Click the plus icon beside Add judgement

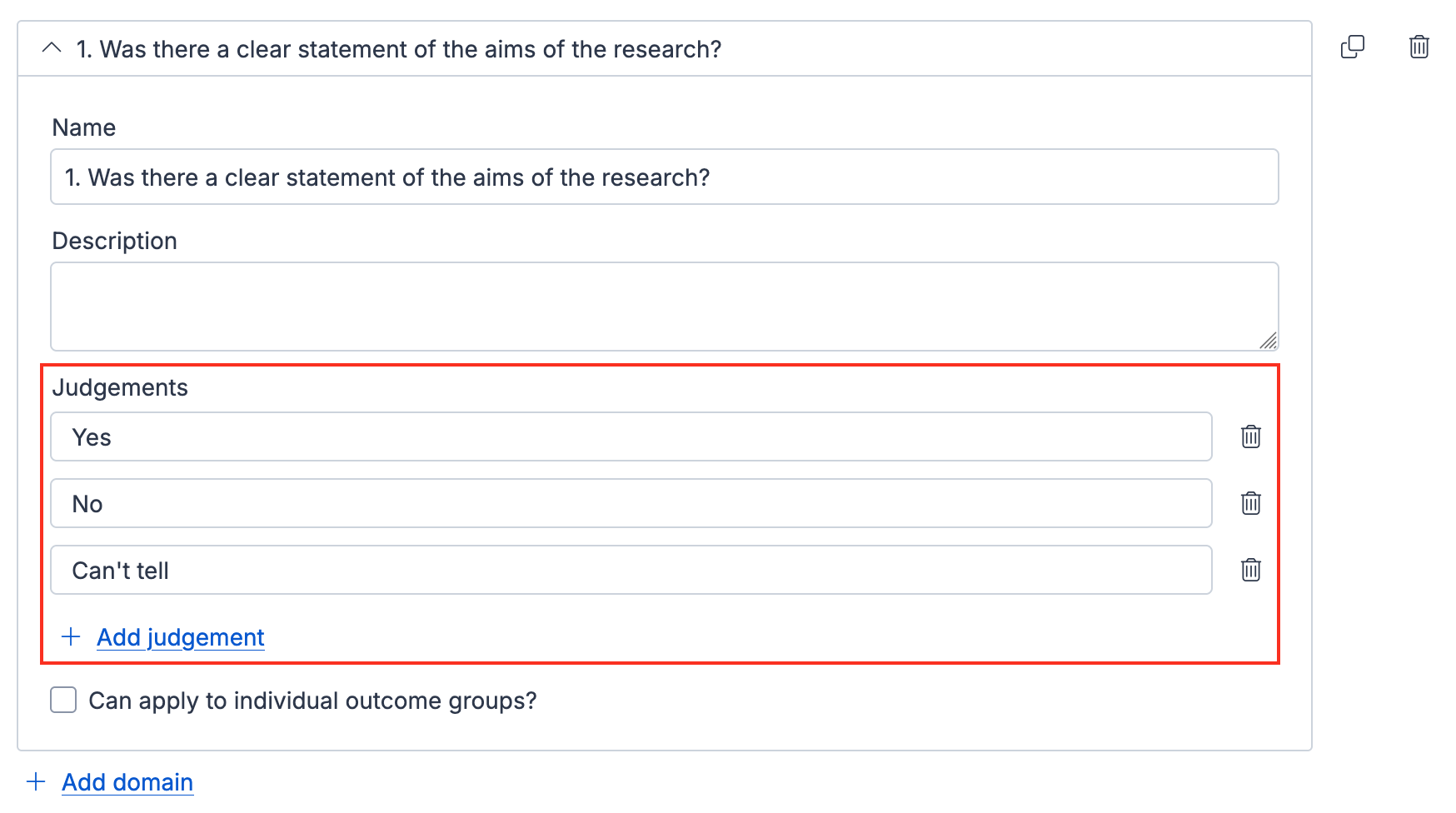pyautogui.click(x=71, y=637)
